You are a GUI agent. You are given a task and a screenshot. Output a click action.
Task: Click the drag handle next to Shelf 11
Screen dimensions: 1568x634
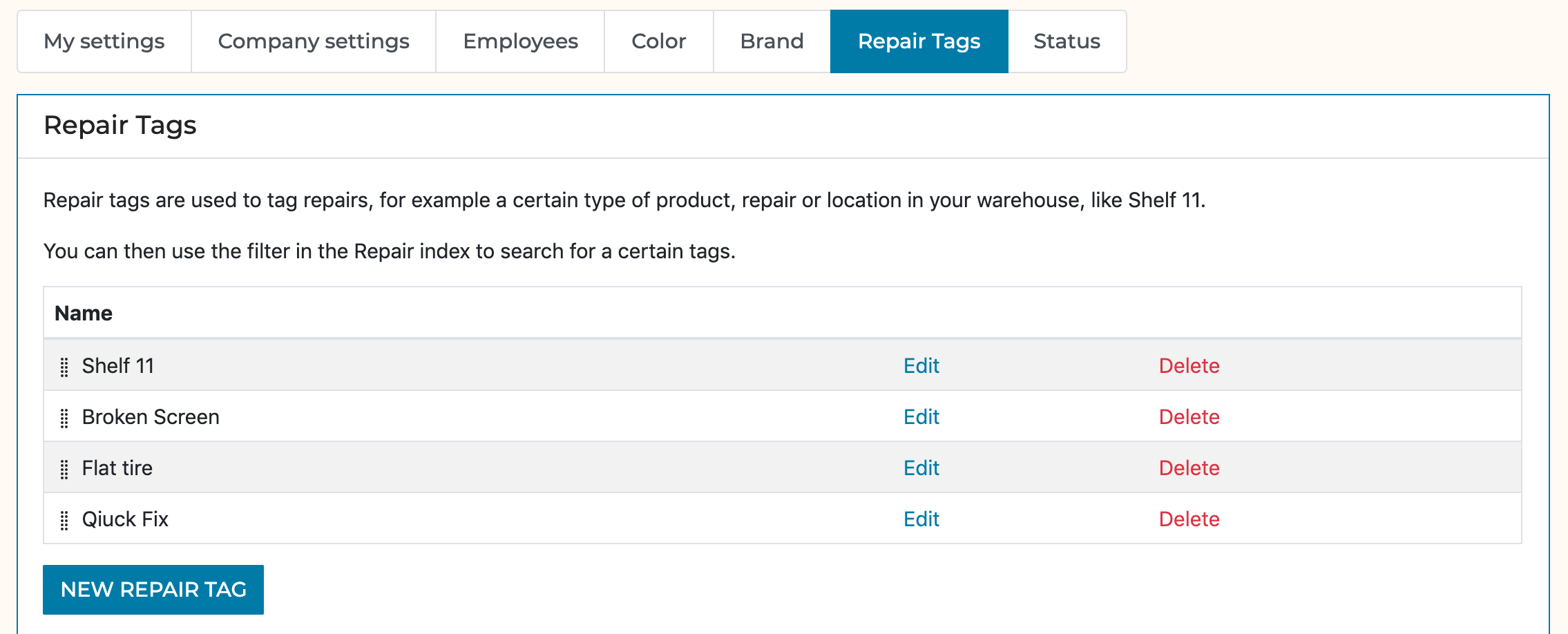(65, 366)
